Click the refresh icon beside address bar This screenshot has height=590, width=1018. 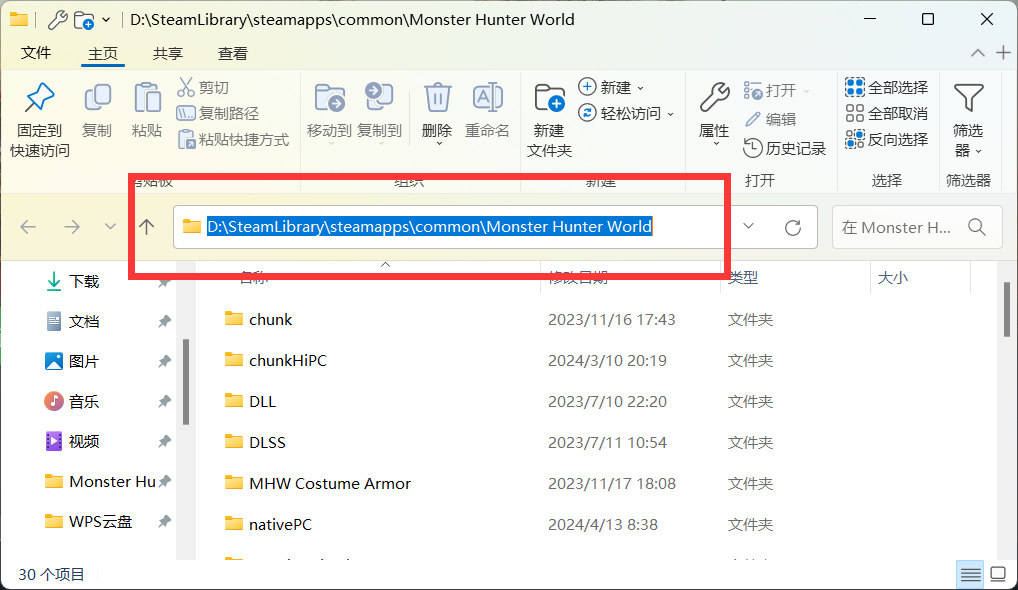click(x=793, y=228)
